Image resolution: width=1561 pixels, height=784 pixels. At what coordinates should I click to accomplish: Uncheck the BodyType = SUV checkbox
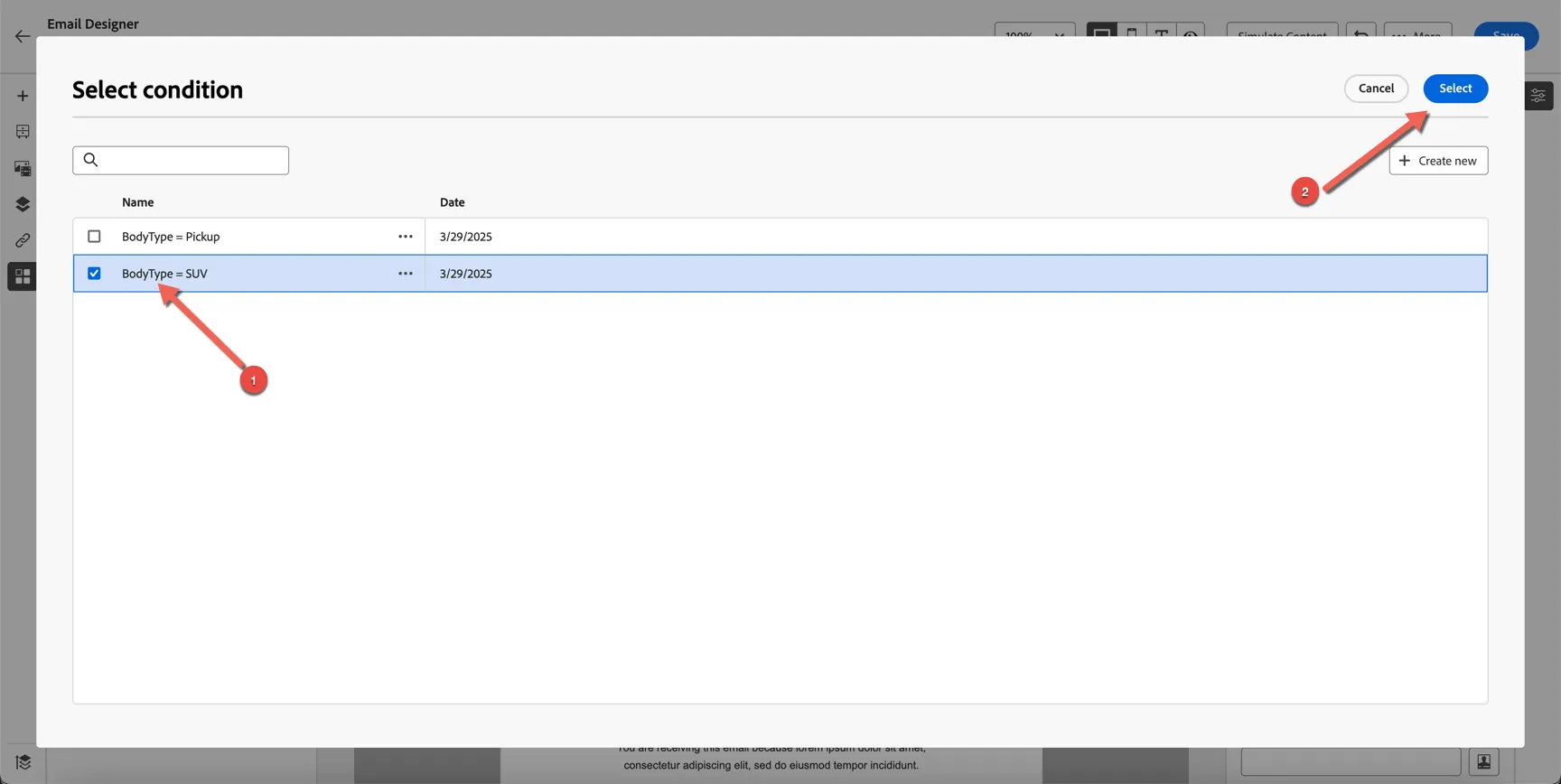point(94,274)
